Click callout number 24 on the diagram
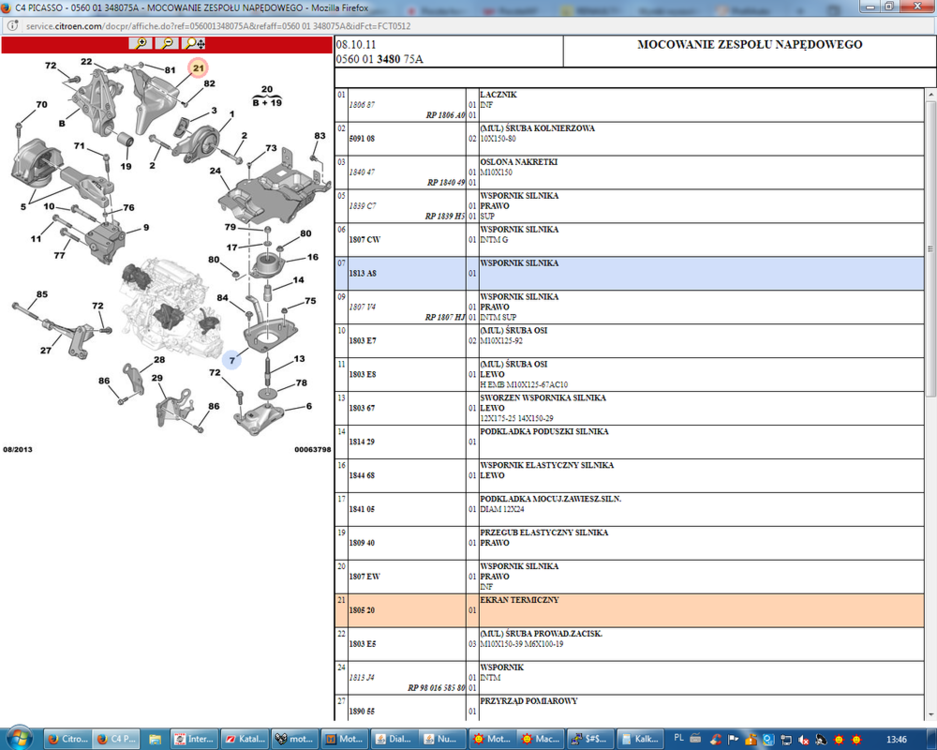 [x=215, y=170]
